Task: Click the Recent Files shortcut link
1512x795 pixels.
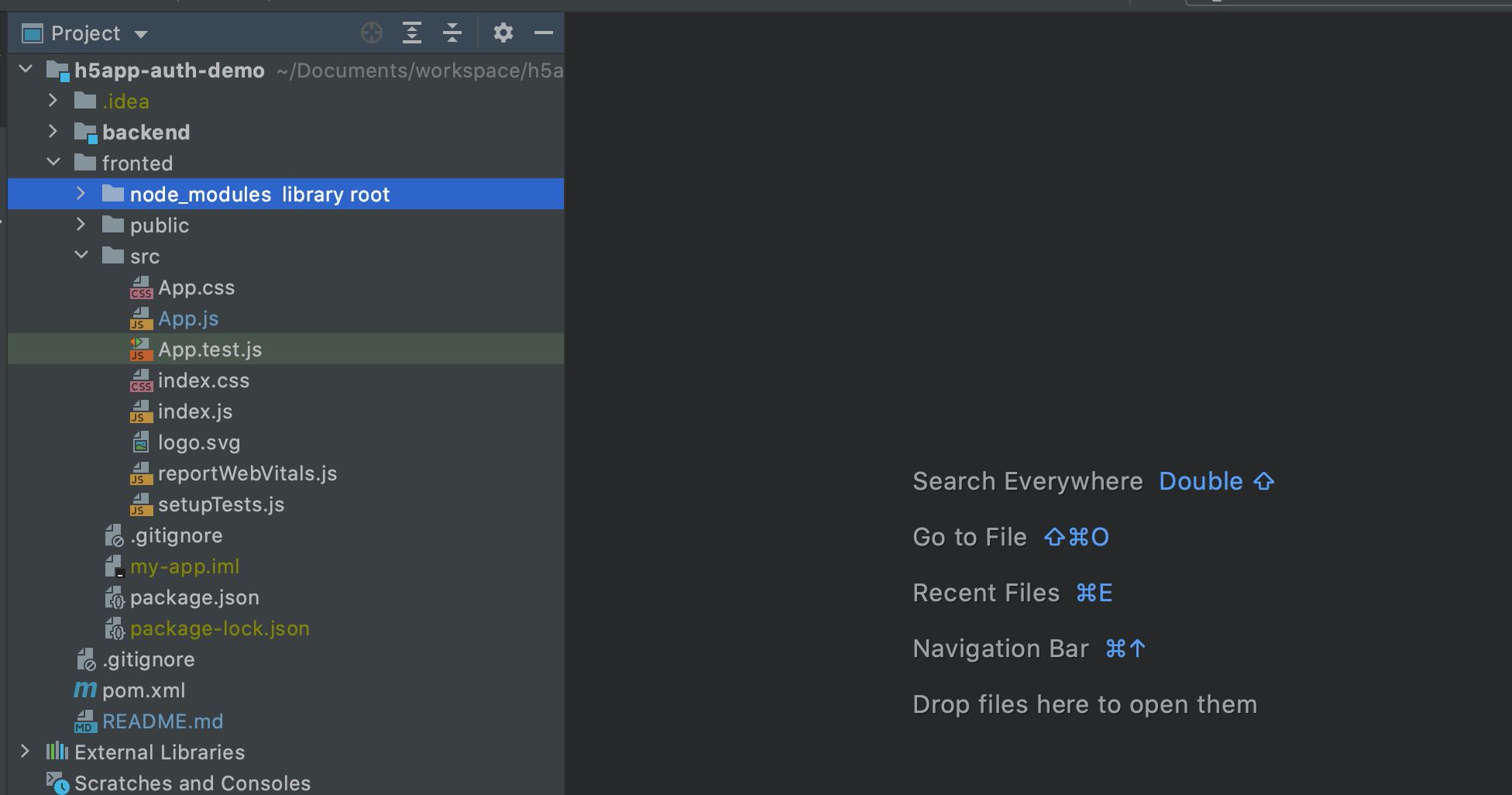Action: (986, 592)
